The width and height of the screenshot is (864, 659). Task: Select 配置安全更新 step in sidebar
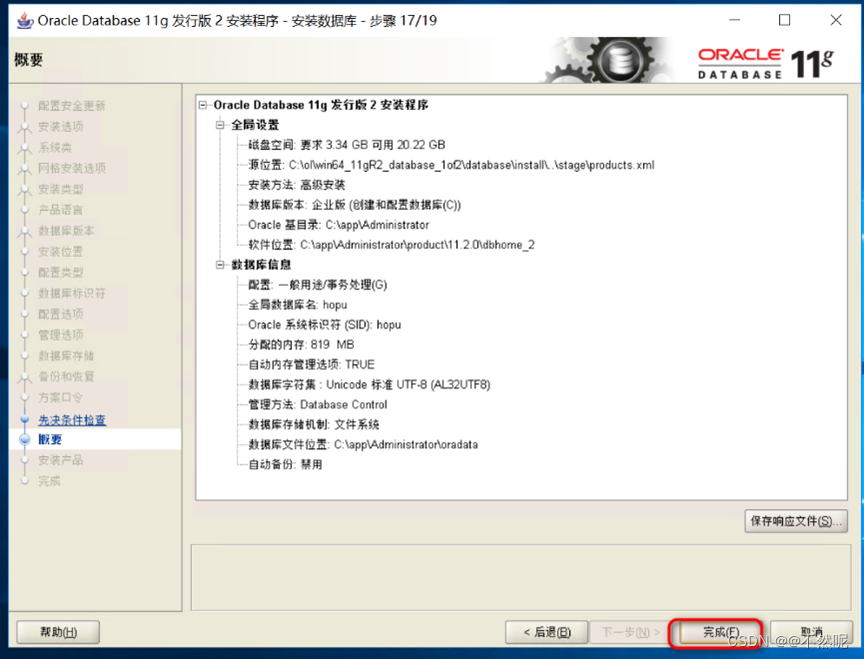pos(72,106)
